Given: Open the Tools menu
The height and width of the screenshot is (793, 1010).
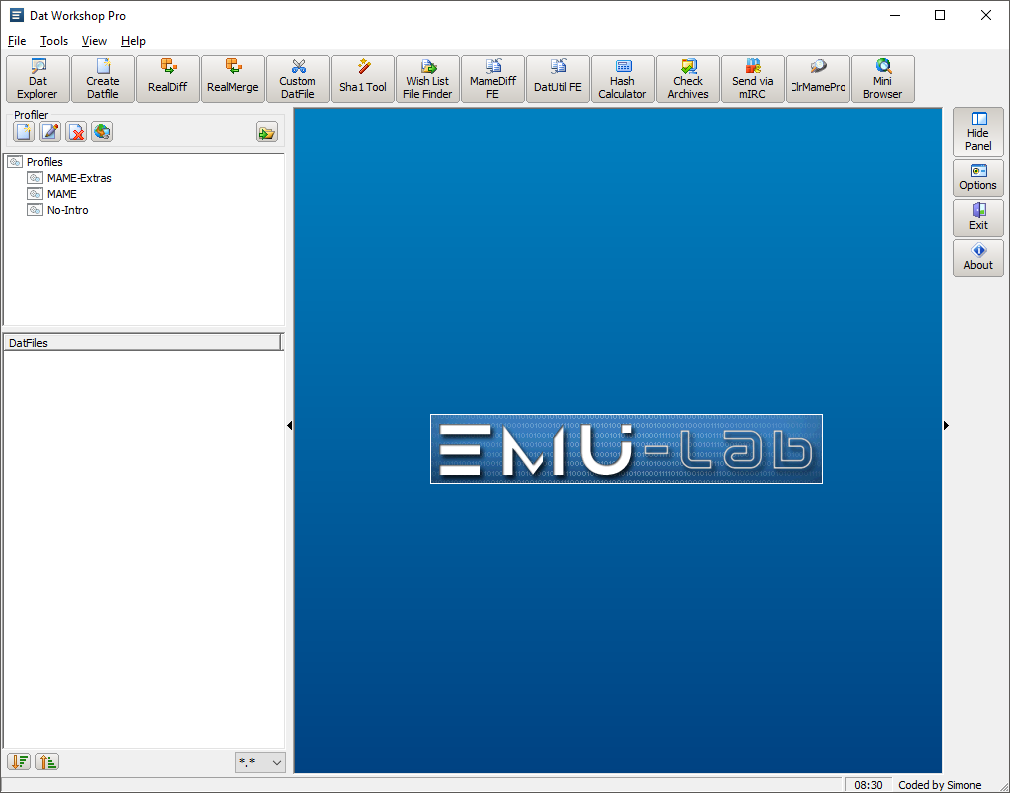Looking at the screenshot, I should coord(53,41).
